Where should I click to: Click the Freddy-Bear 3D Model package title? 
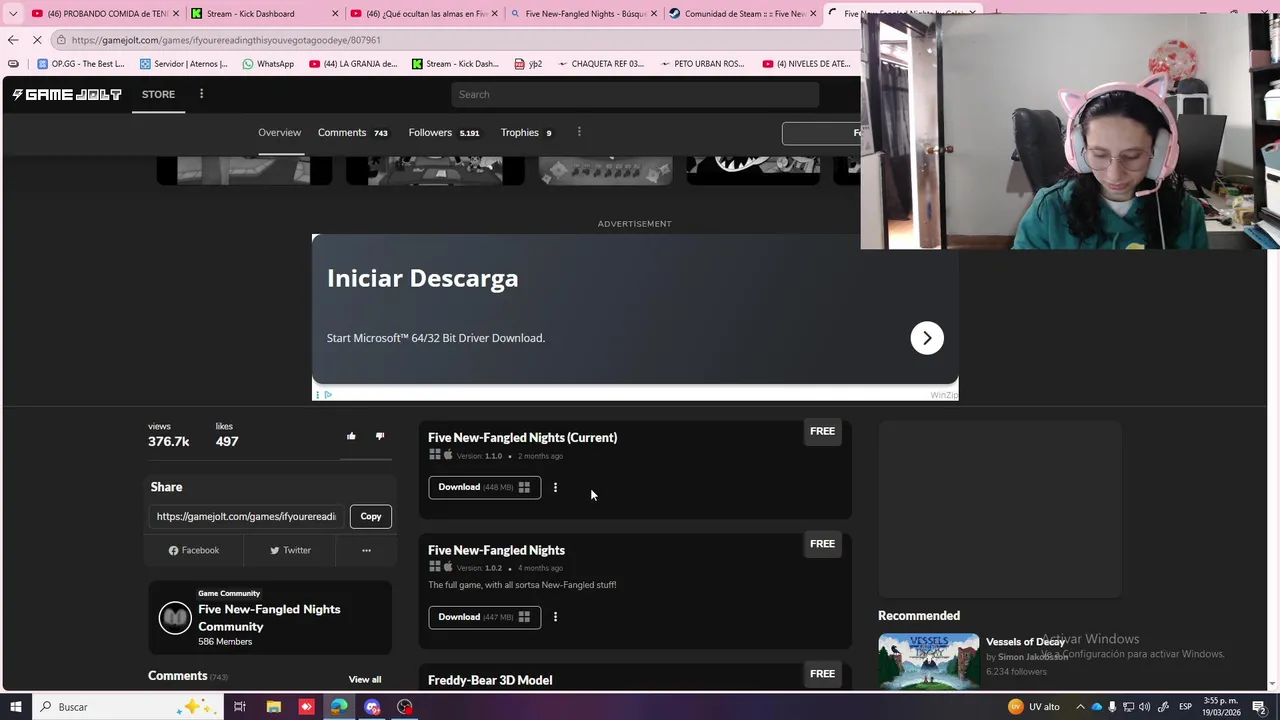click(490, 680)
